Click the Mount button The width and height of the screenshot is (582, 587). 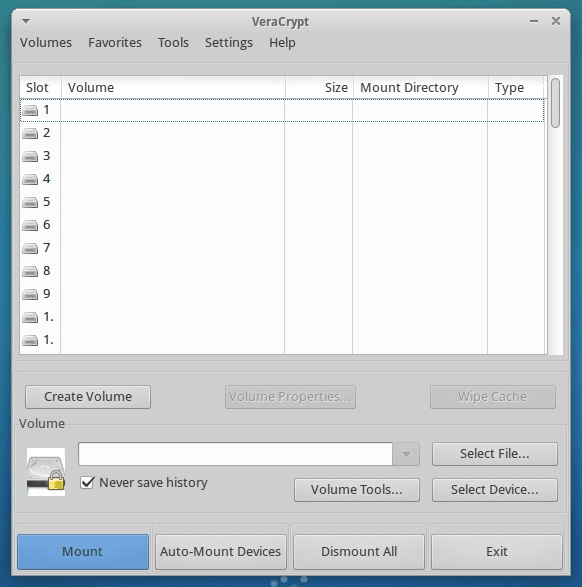[x=83, y=552]
